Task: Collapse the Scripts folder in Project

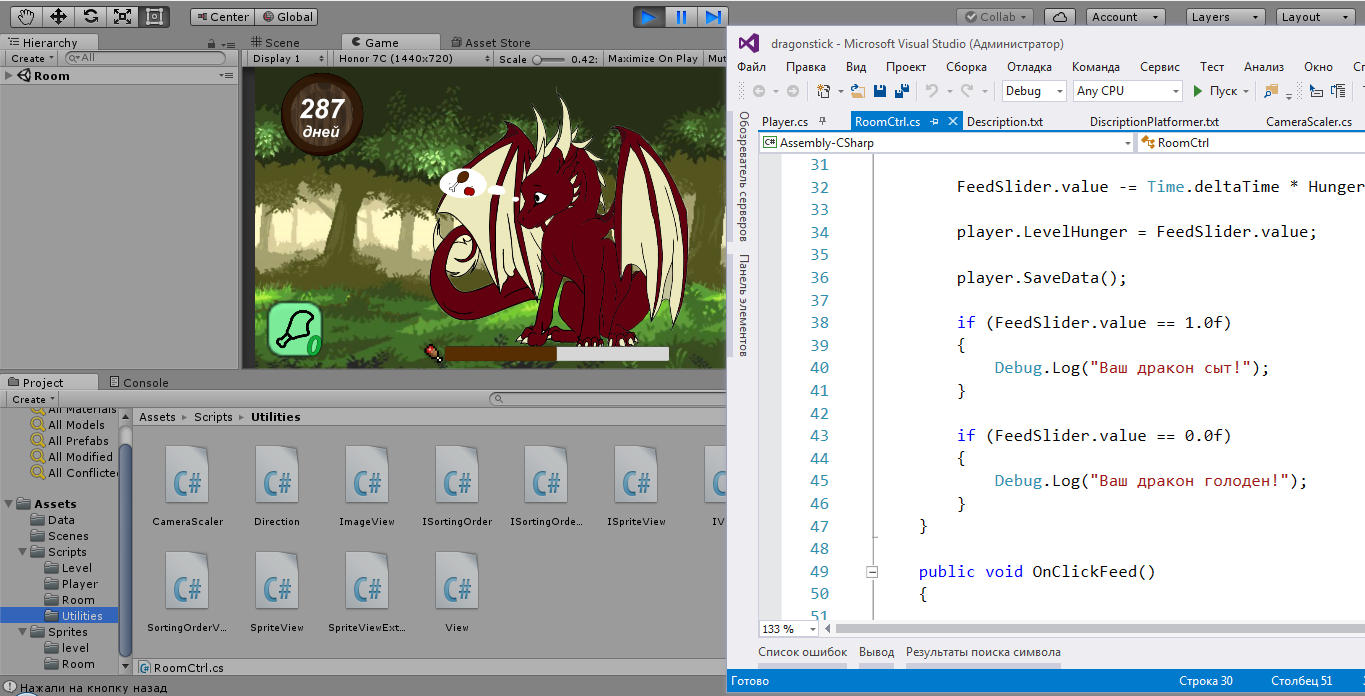Action: click(23, 552)
